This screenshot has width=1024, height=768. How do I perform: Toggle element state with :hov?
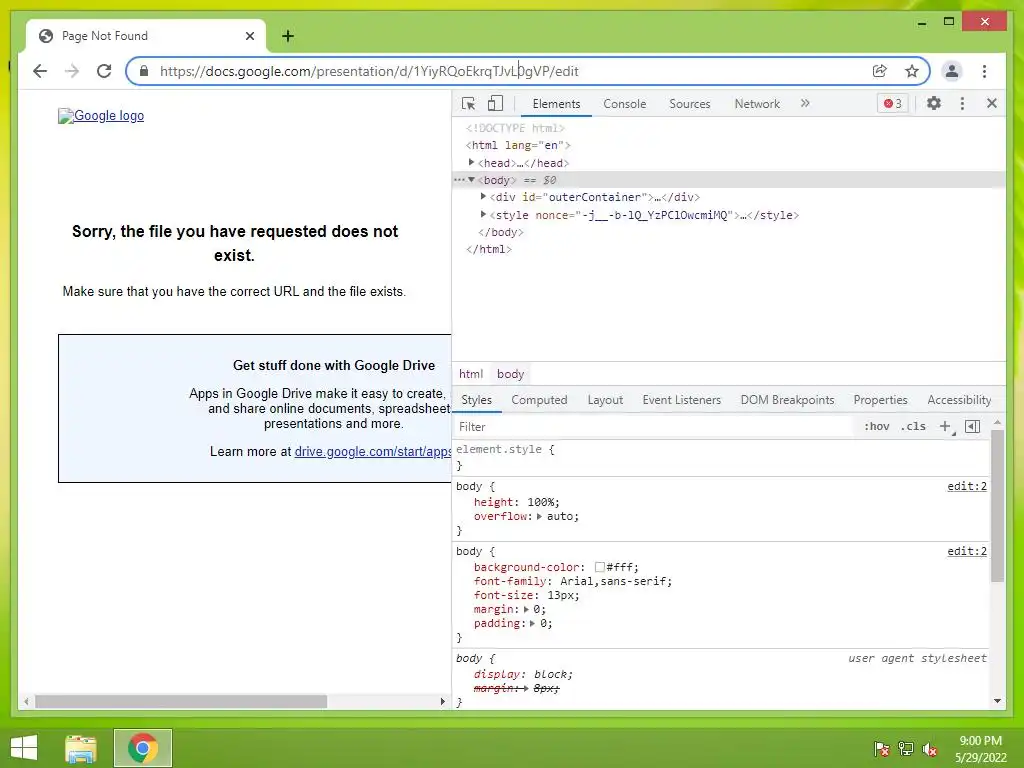click(x=876, y=426)
